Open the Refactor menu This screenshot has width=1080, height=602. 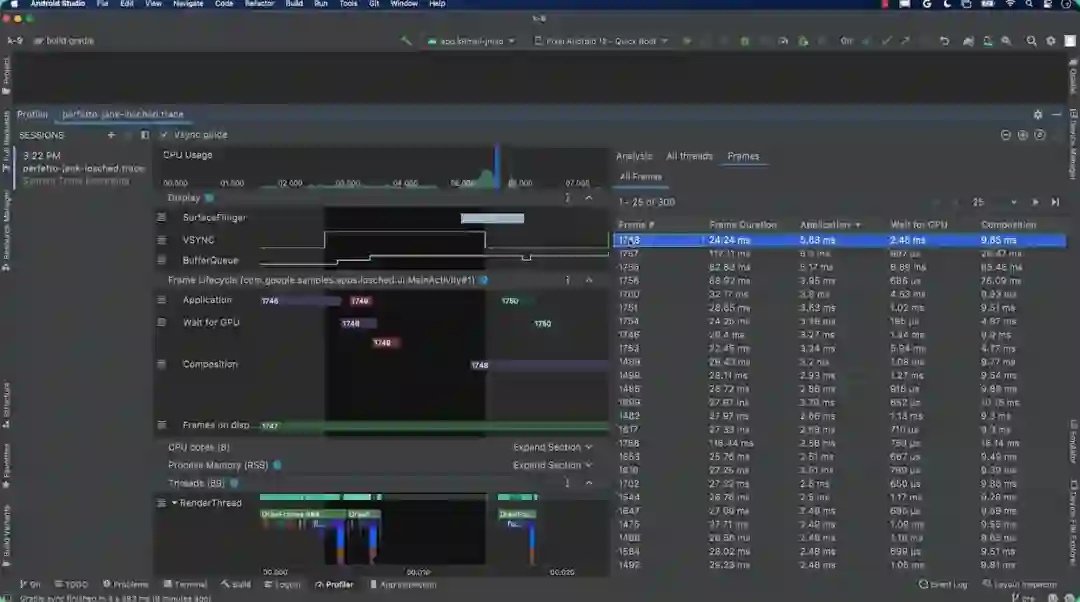click(x=259, y=4)
